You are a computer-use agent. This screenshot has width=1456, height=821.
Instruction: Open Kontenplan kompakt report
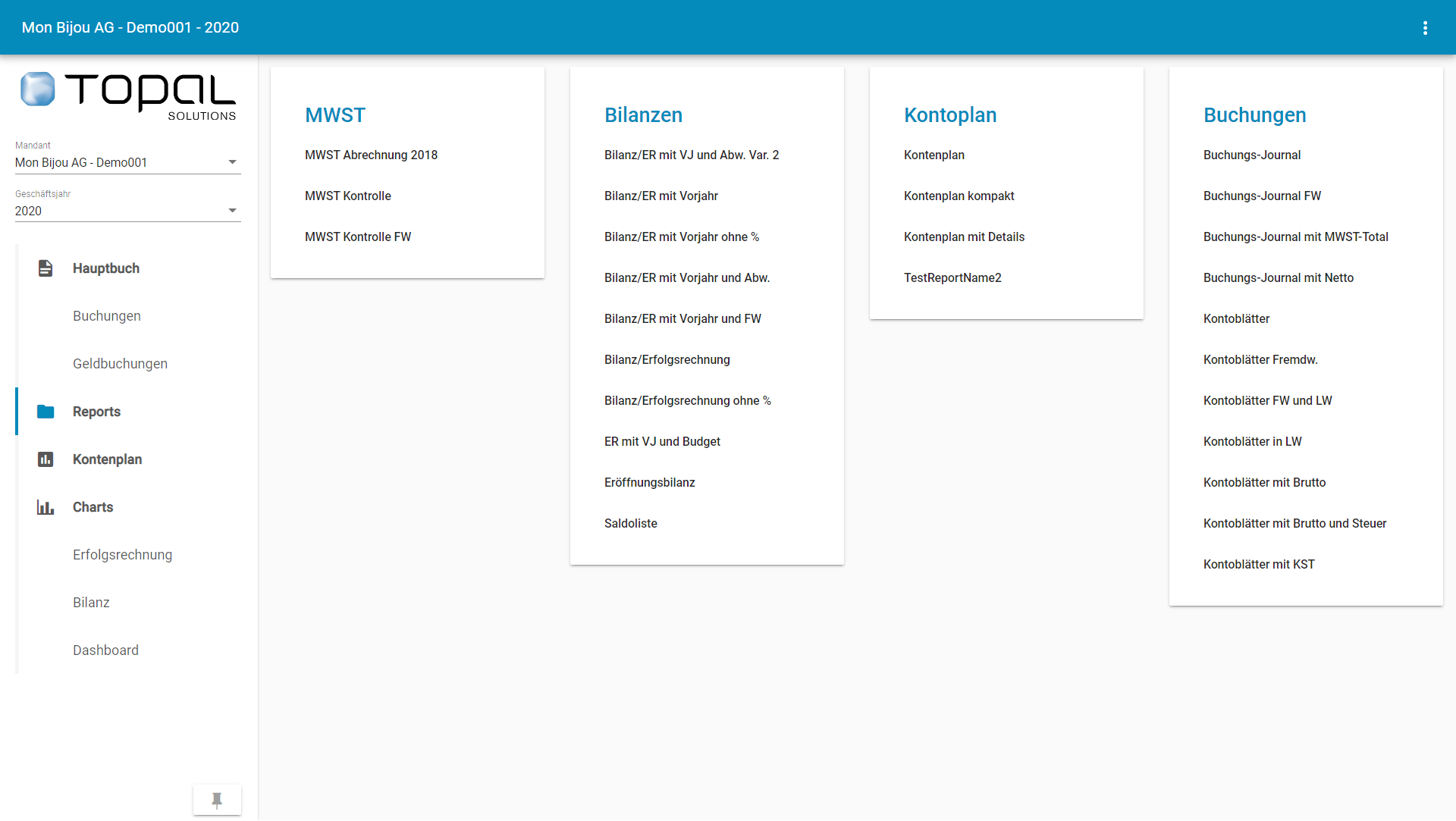[959, 196]
